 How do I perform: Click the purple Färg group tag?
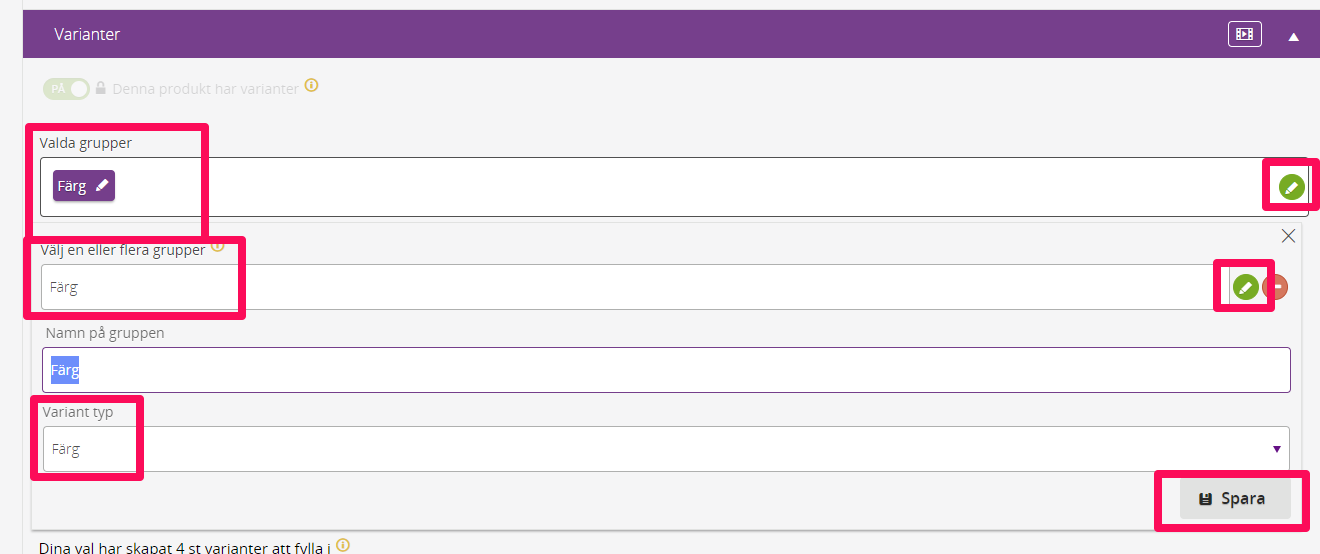pyautogui.click(x=84, y=186)
